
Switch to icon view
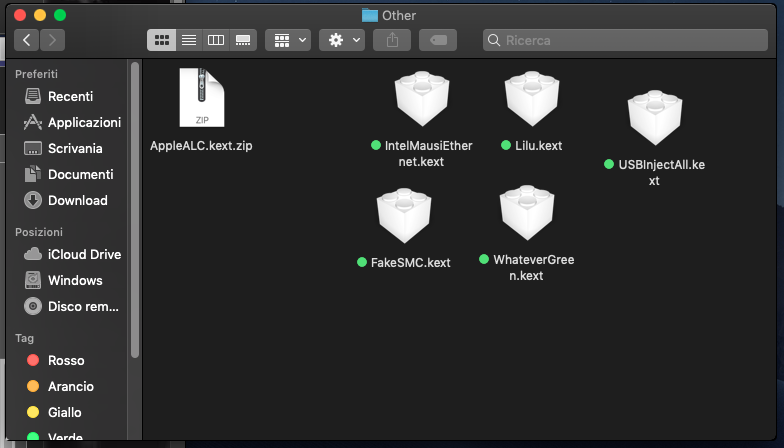162,40
